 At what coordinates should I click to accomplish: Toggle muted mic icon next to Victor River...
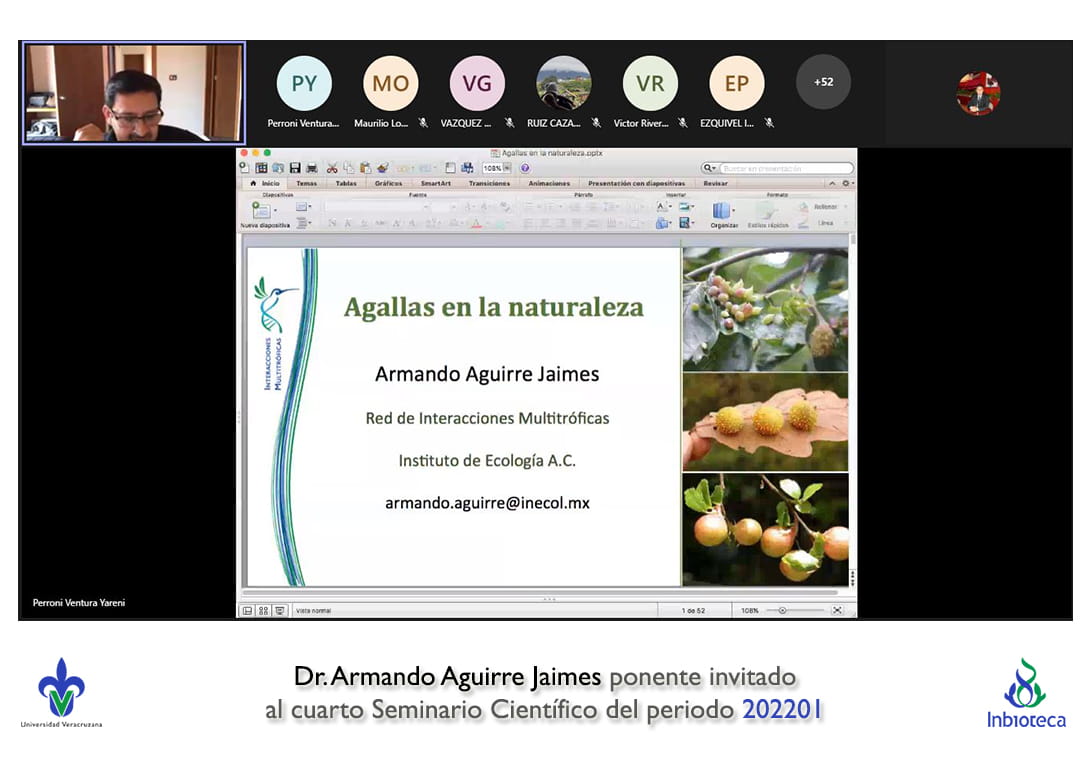(683, 123)
